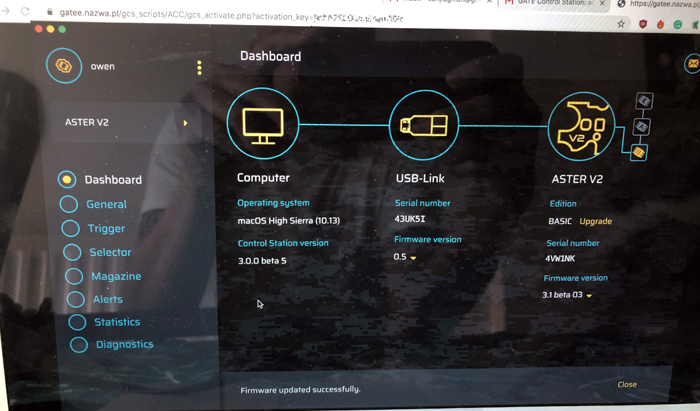700x411 pixels.
Task: Click the owen profile avatar icon
Action: (x=64, y=66)
